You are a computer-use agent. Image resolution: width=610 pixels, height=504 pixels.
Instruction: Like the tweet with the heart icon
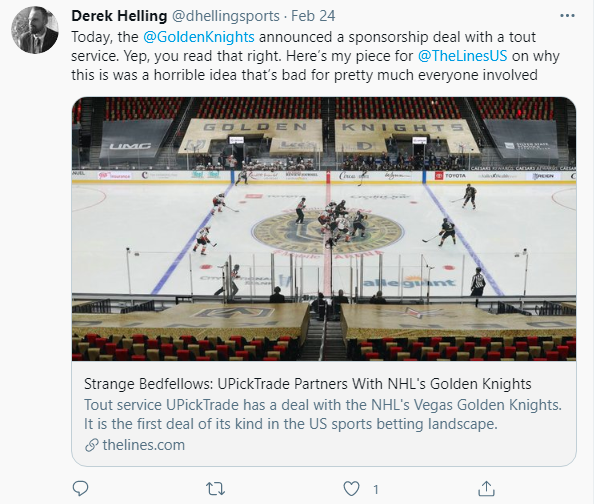tap(351, 490)
